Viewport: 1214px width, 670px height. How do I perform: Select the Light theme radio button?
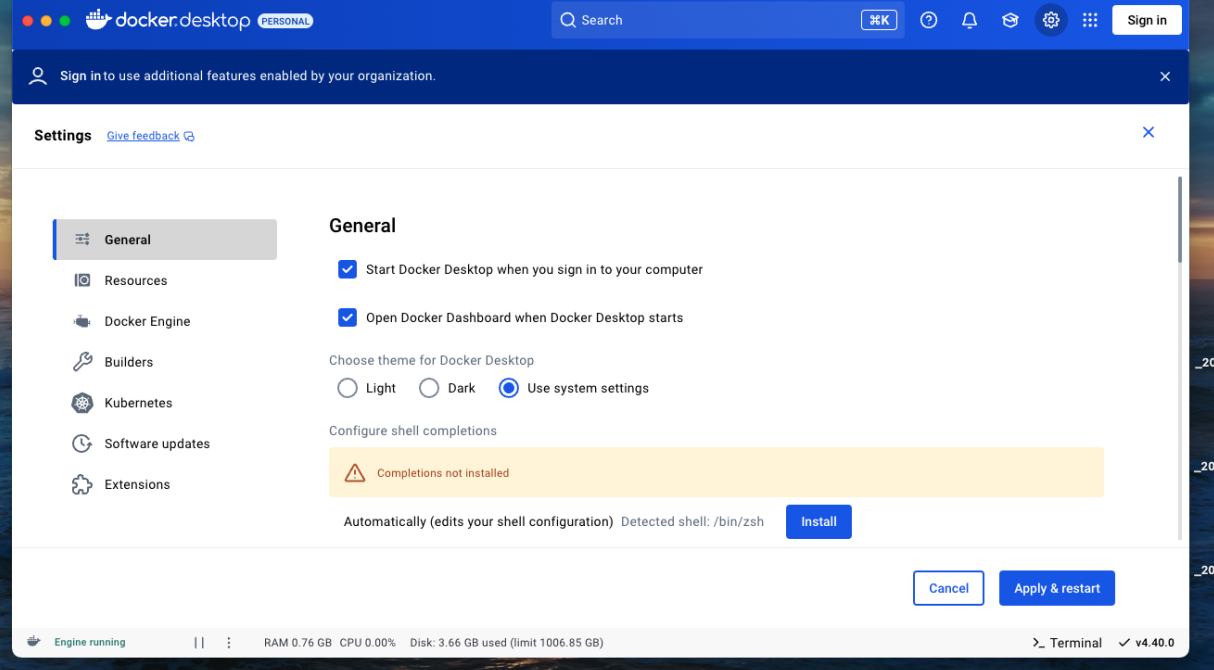[x=347, y=388]
